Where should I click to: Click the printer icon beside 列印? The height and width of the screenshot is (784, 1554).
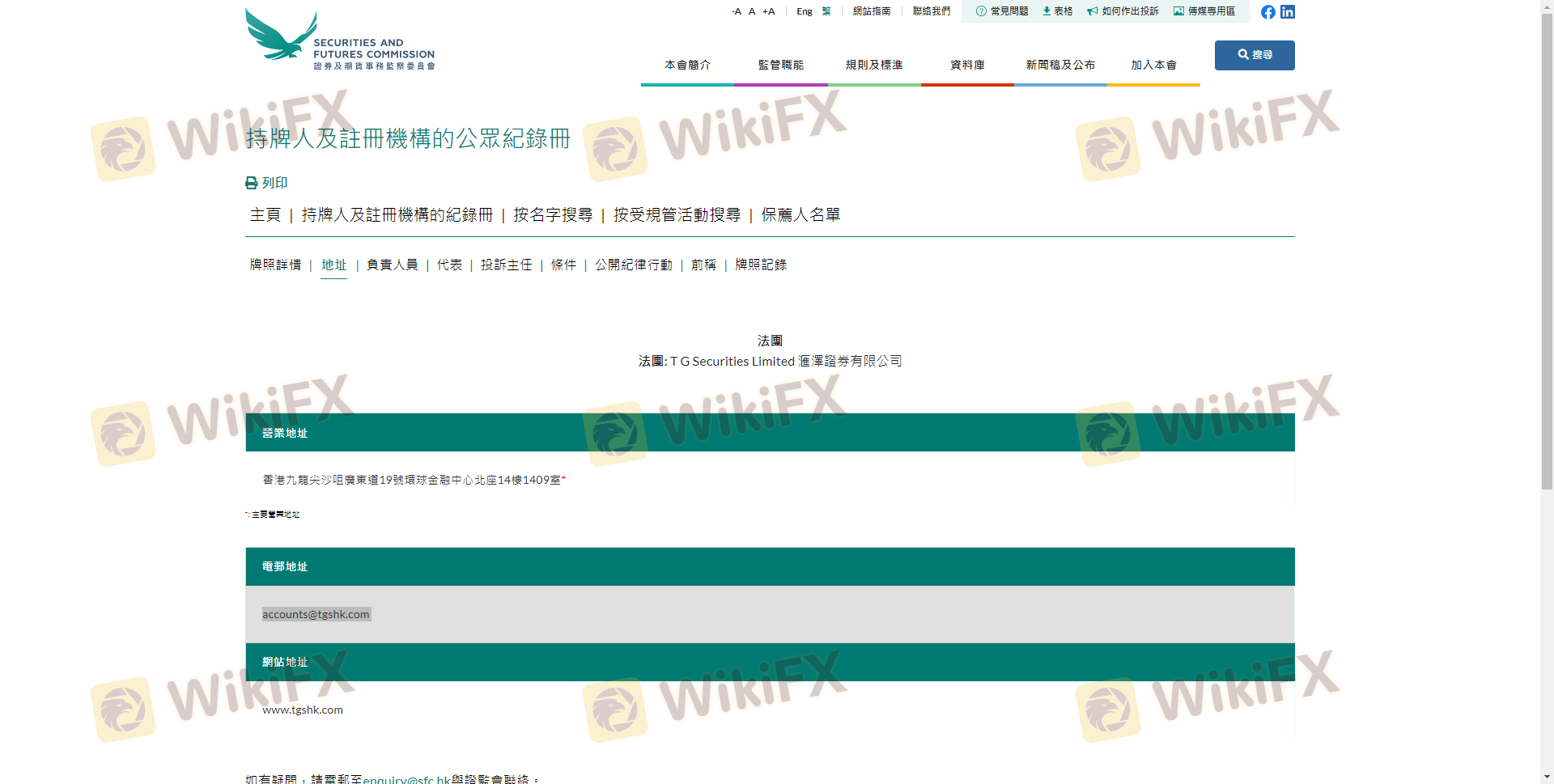[x=252, y=183]
